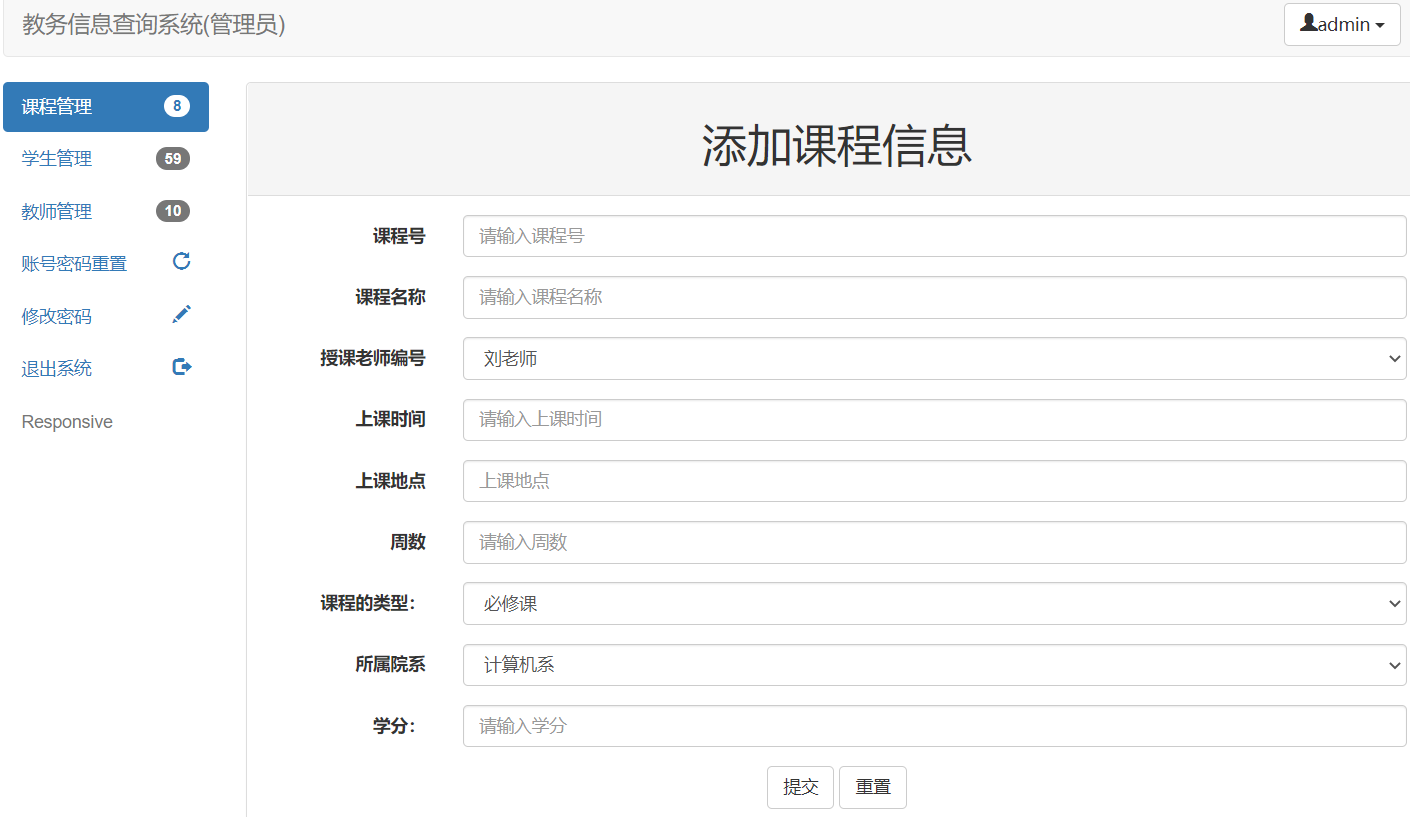The image size is (1410, 817).
Task: Click the Responsive text in sidebar
Action: (x=67, y=422)
